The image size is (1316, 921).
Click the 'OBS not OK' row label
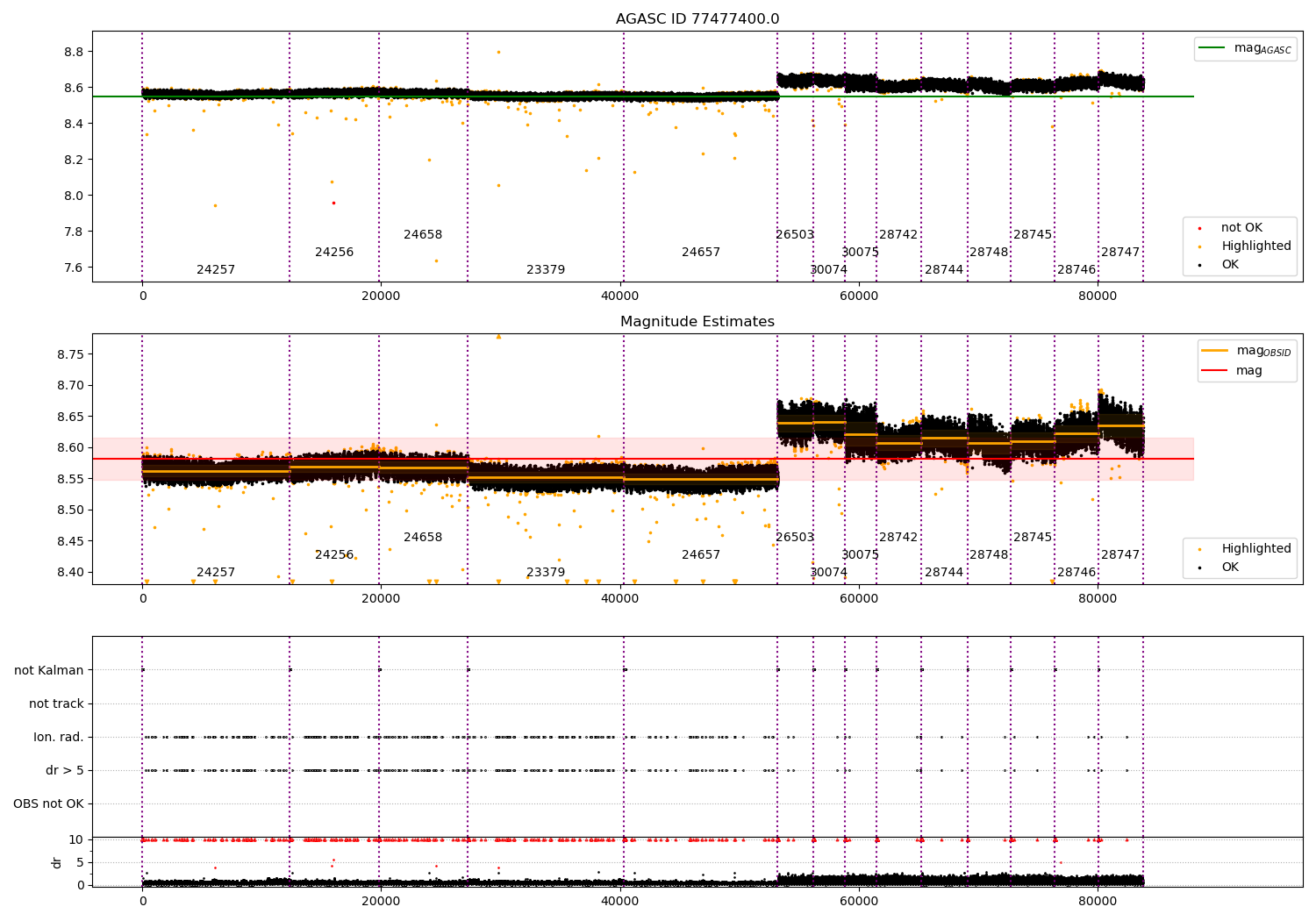pyautogui.click(x=49, y=804)
